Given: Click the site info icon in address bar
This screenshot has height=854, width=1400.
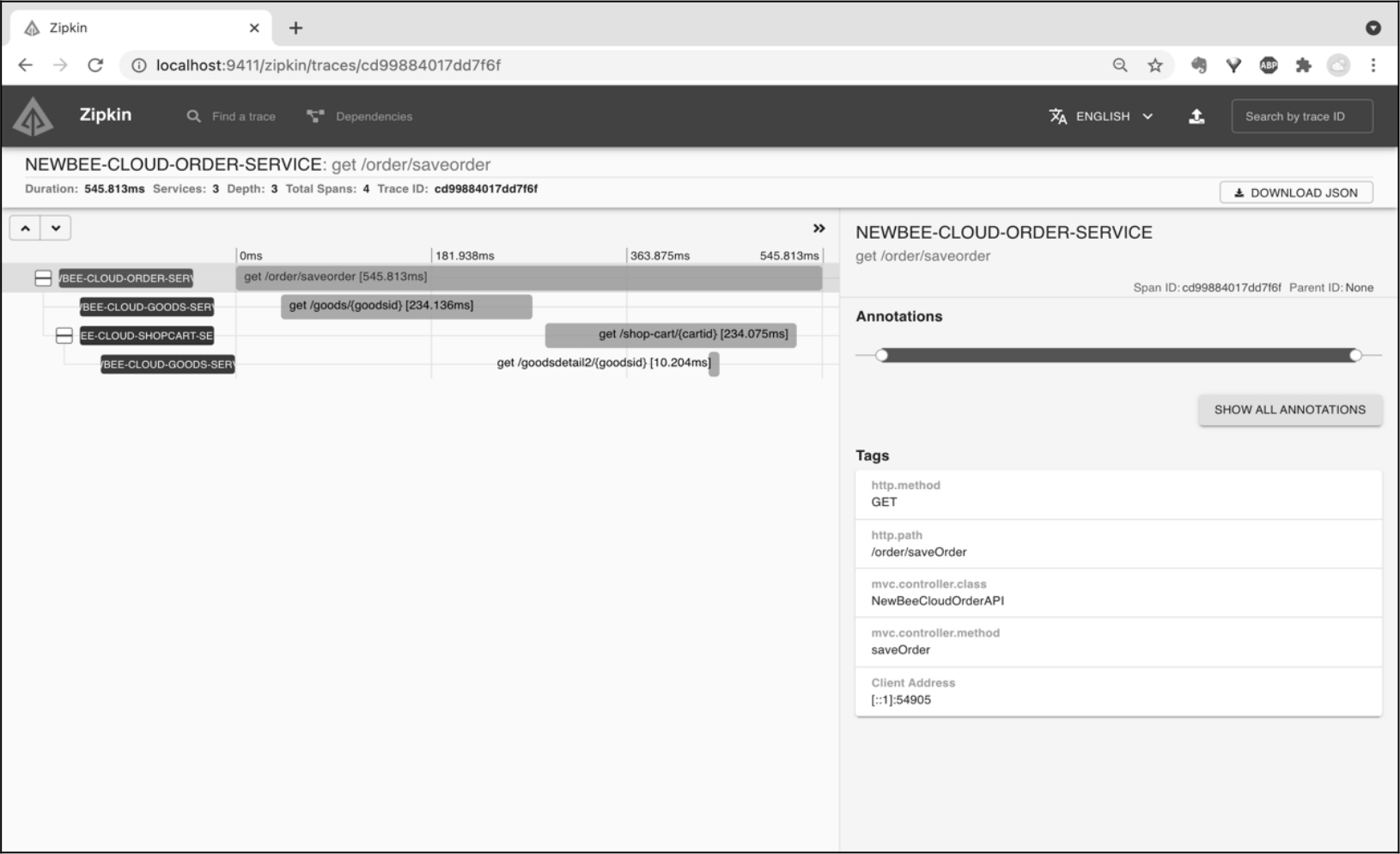Looking at the screenshot, I should tap(138, 65).
